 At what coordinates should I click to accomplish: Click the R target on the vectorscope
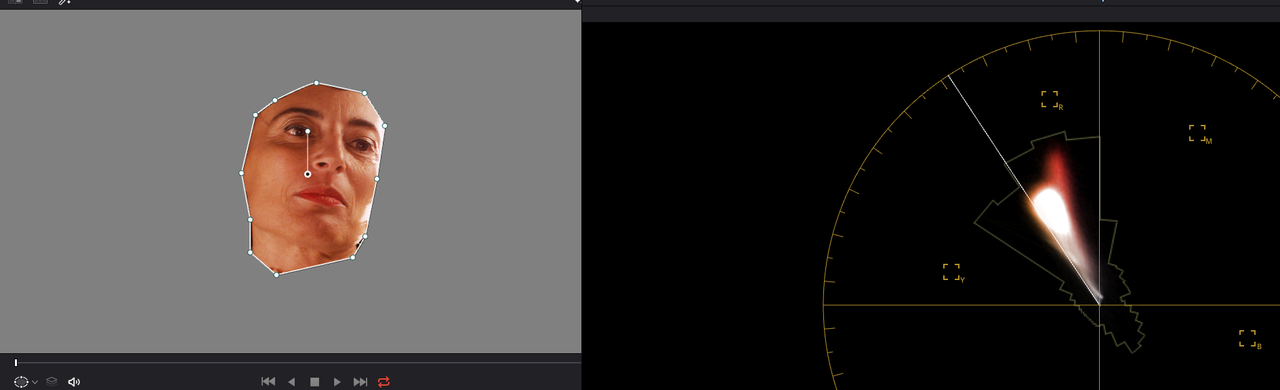[1050, 99]
